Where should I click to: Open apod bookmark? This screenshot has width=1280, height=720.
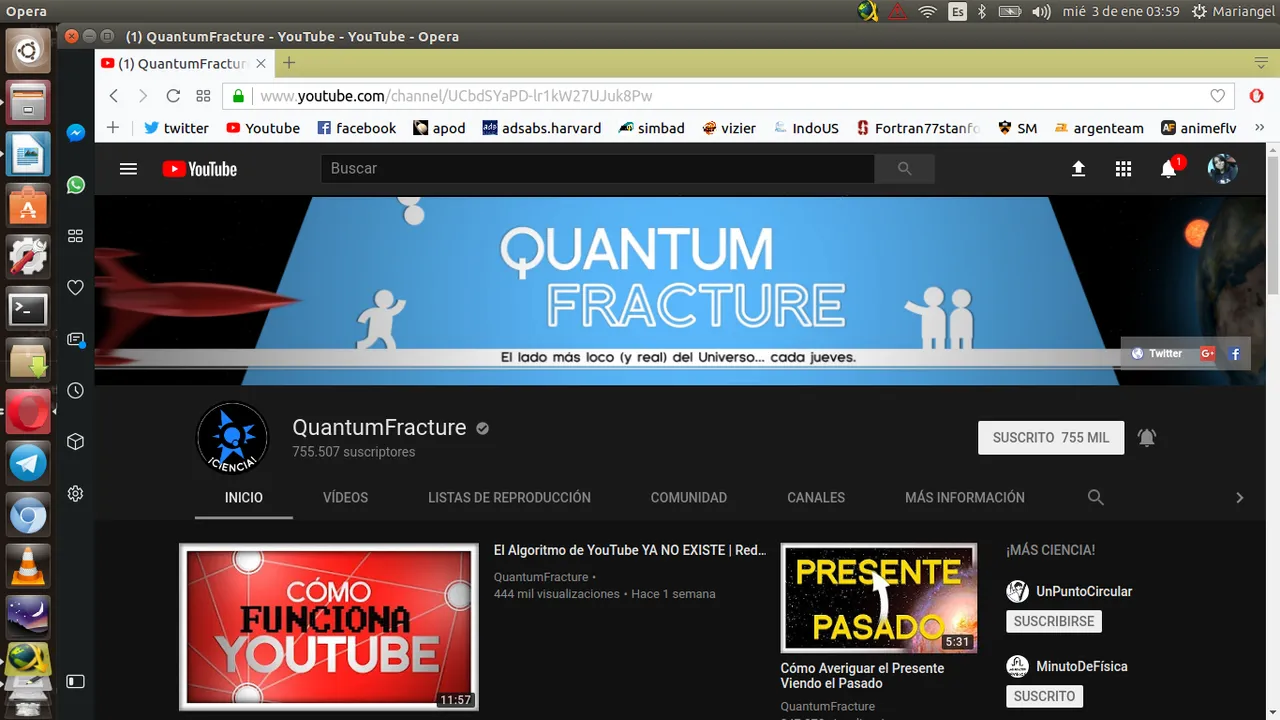point(439,128)
